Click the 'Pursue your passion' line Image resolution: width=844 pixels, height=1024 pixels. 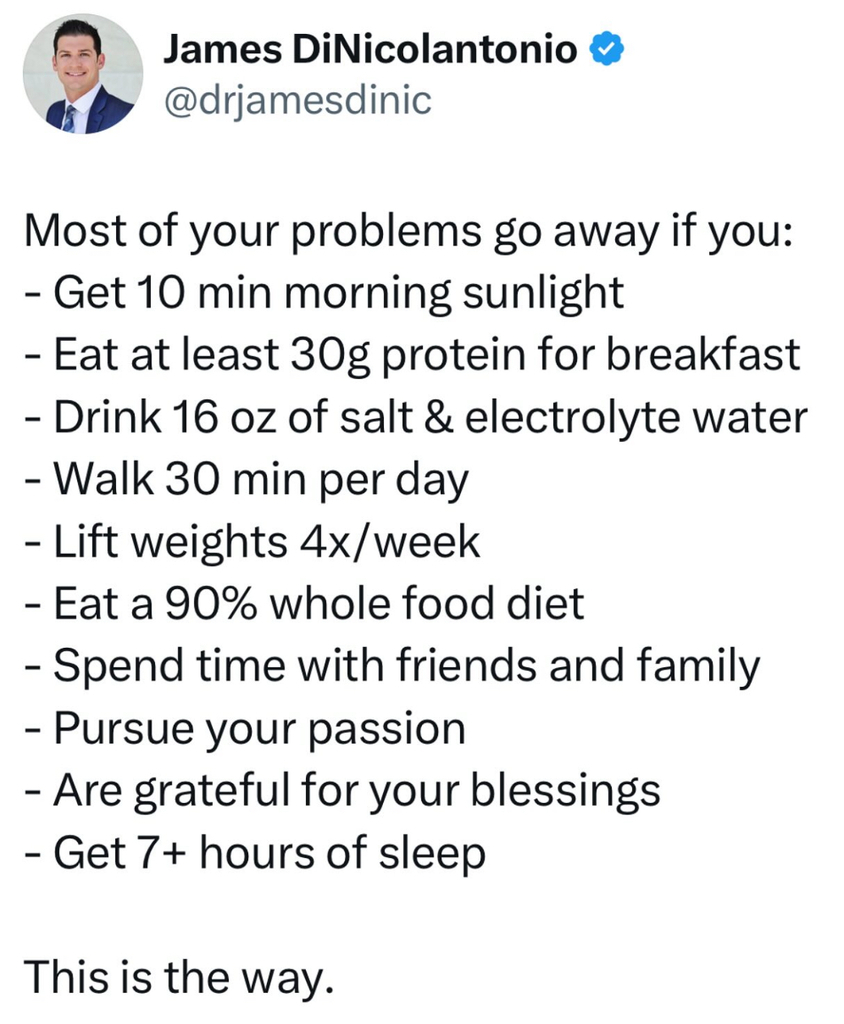pos(245,729)
